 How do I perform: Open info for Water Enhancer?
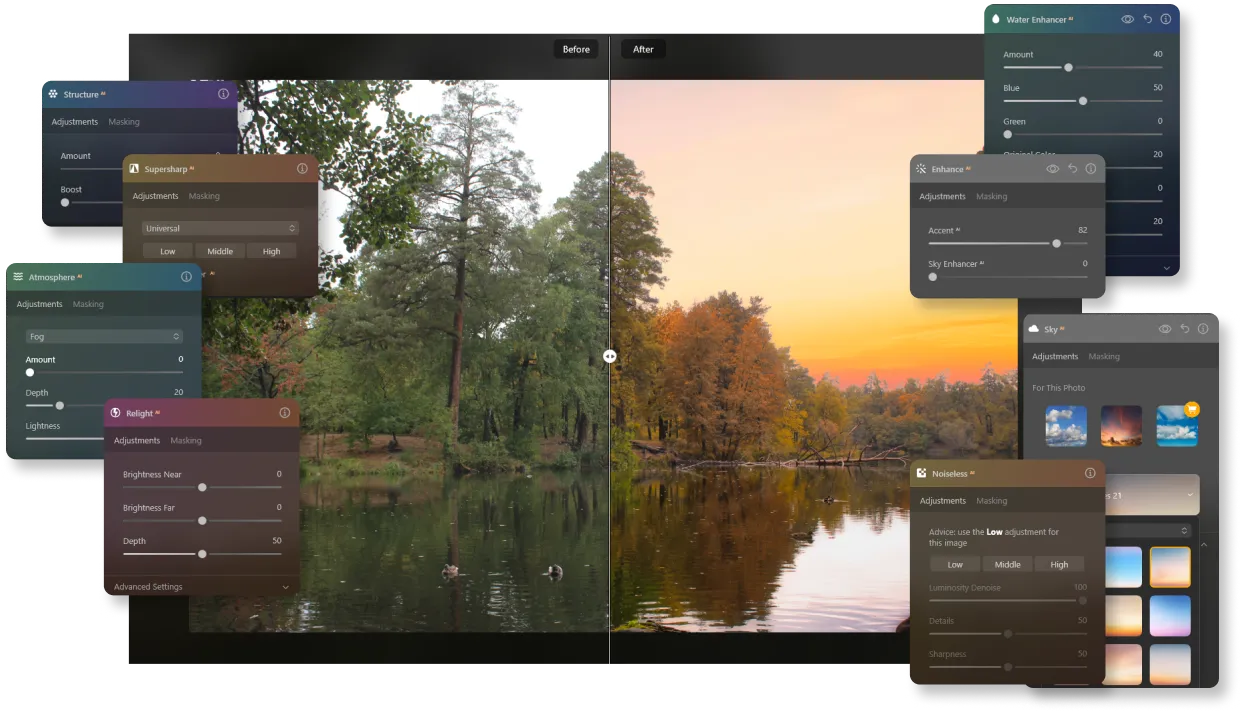click(x=1165, y=19)
